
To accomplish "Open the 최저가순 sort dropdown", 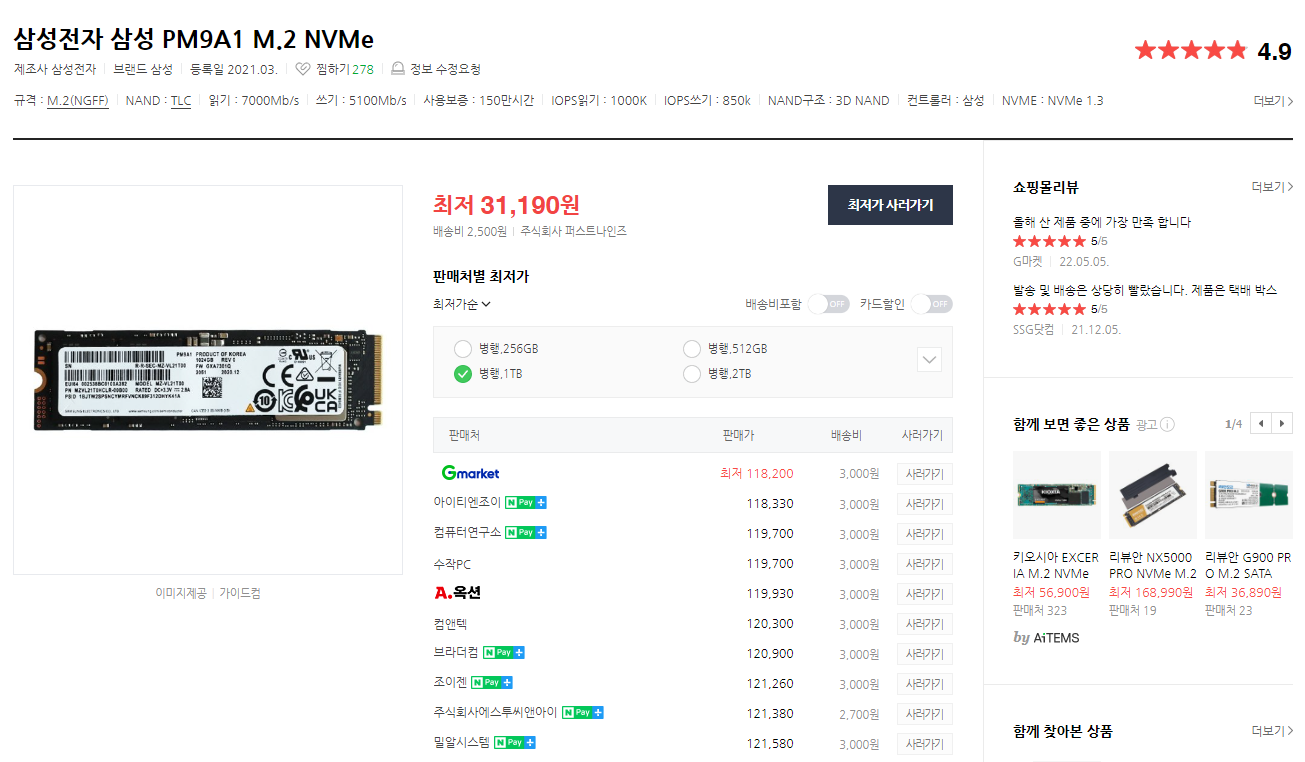I will point(462,304).
